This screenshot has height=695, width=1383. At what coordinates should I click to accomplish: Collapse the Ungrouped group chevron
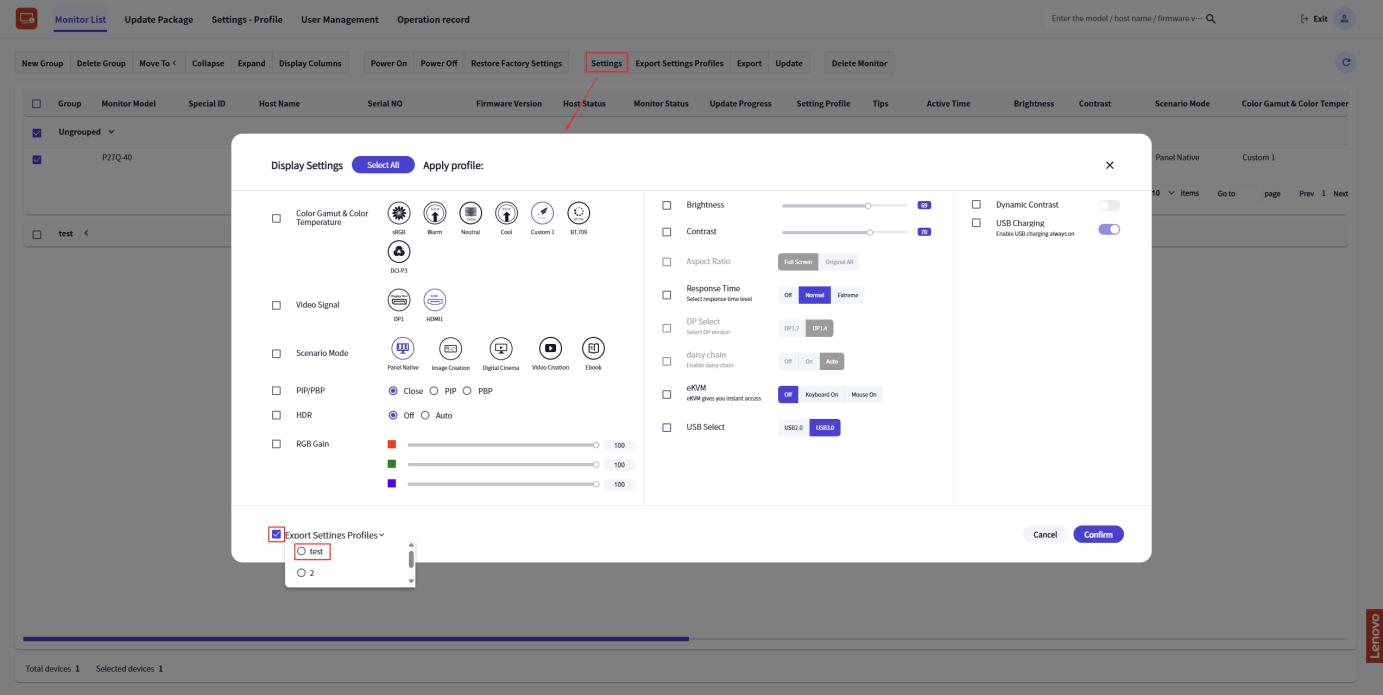coord(111,133)
